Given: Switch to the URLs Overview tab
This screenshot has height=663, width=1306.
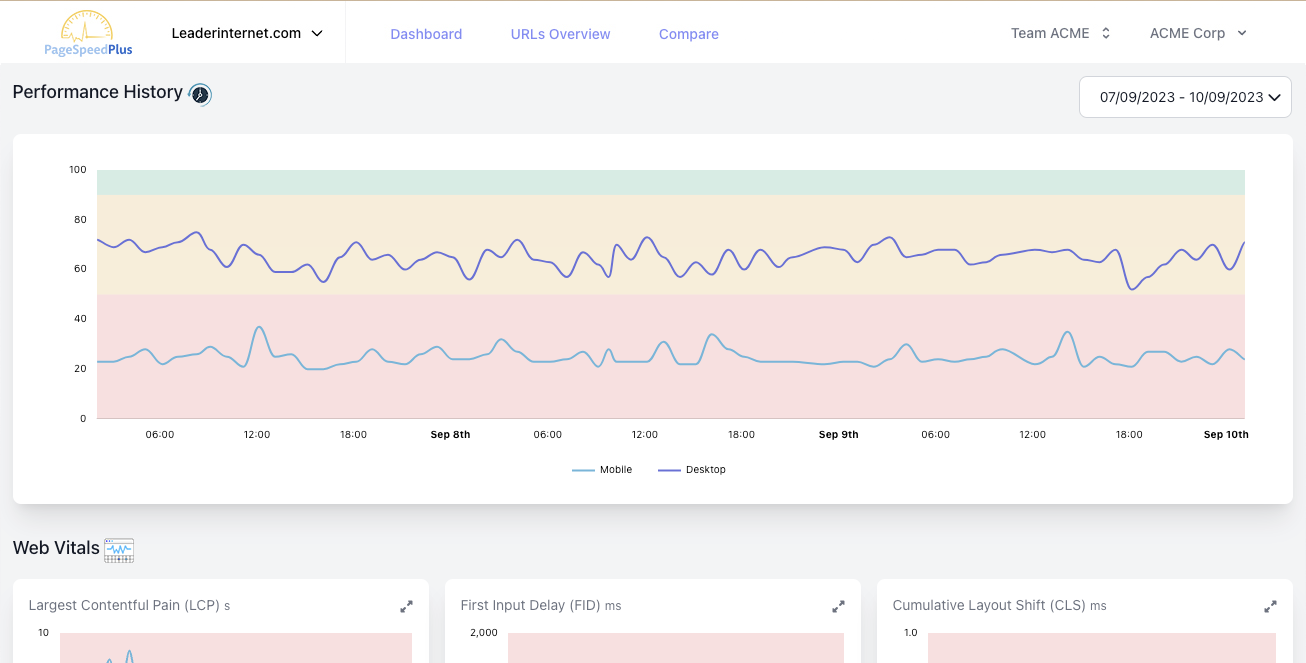Looking at the screenshot, I should coord(560,34).
